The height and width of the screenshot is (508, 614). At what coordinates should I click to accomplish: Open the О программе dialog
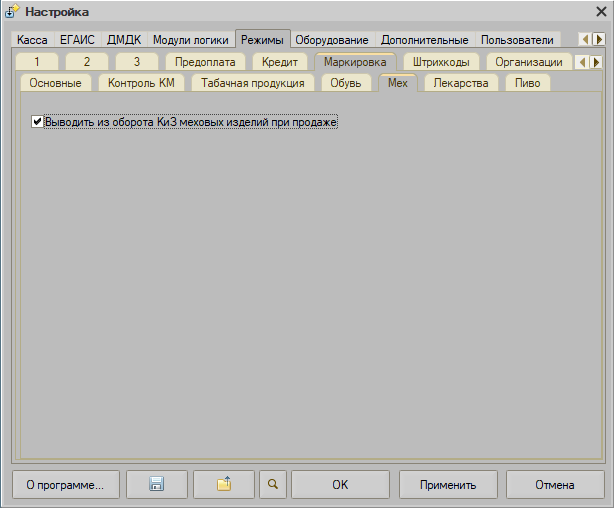pyautogui.click(x=65, y=484)
